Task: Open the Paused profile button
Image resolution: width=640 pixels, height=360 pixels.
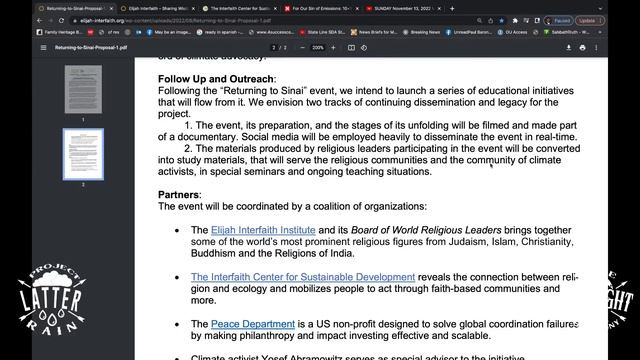Action: 559,20
